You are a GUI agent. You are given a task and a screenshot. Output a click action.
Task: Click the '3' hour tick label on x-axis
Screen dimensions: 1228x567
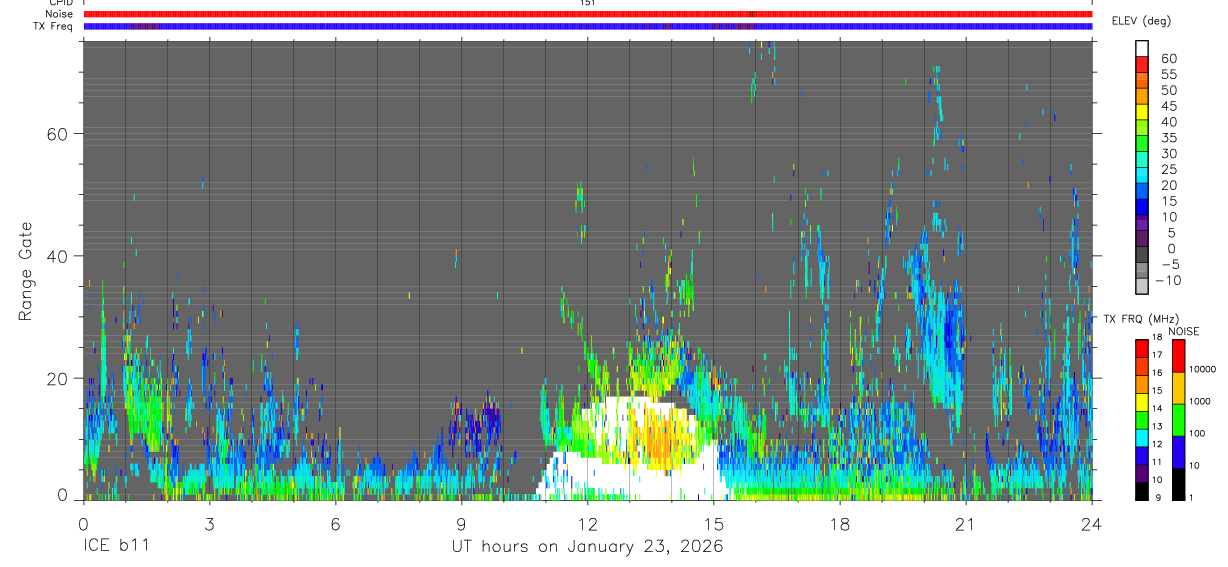(x=209, y=524)
